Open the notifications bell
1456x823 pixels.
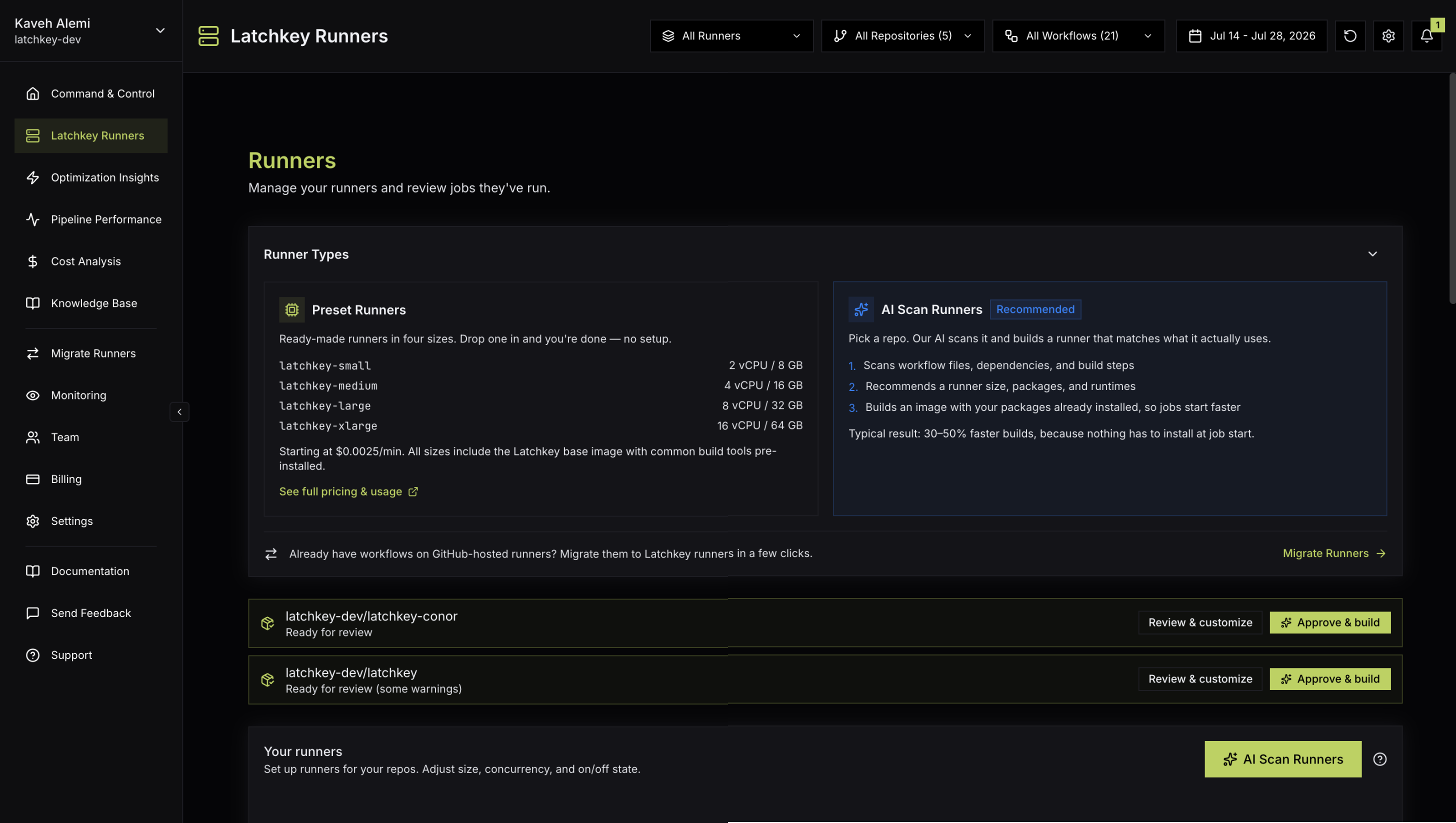pos(1426,35)
